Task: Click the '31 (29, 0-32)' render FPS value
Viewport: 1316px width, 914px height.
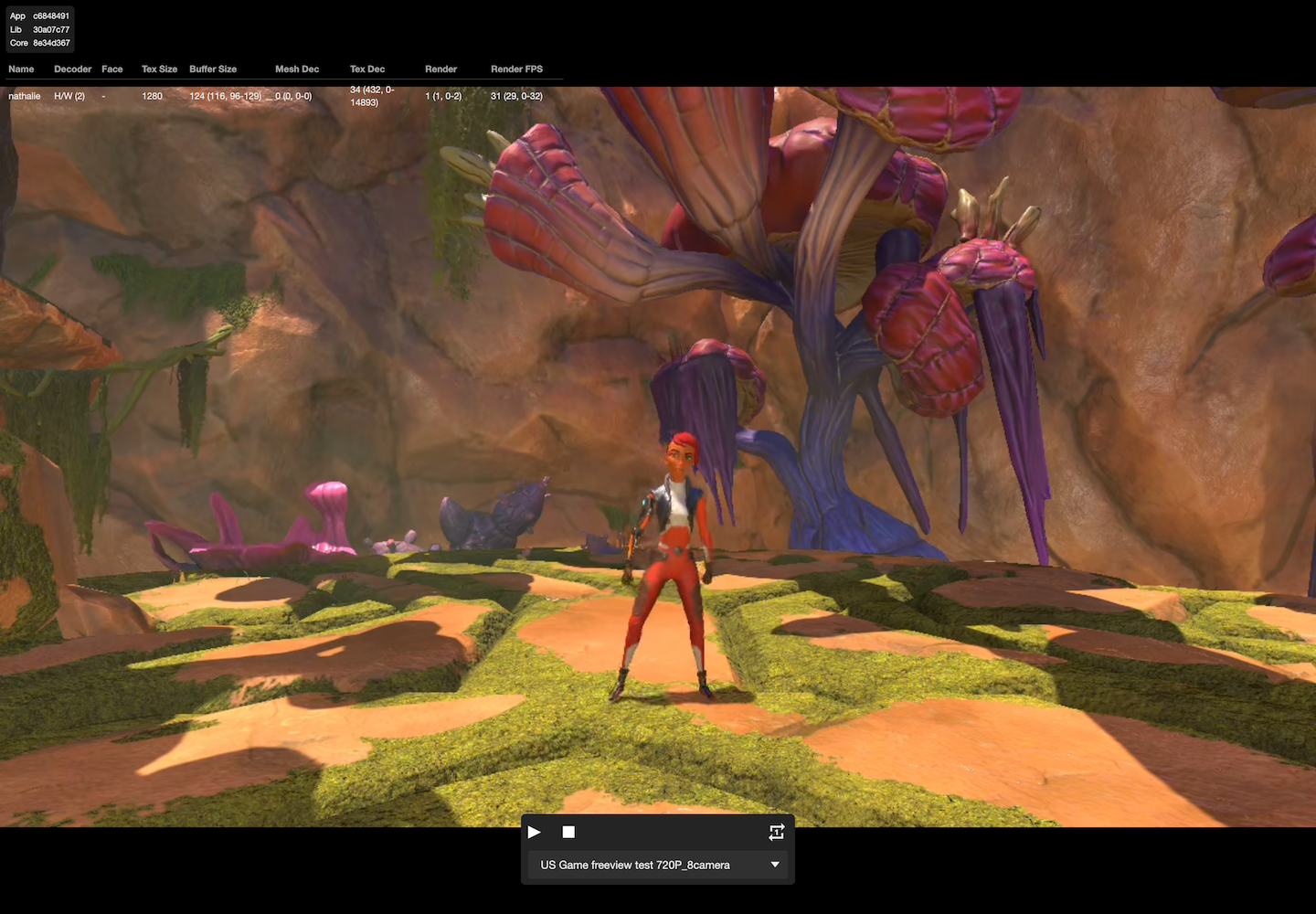Action: coord(516,96)
